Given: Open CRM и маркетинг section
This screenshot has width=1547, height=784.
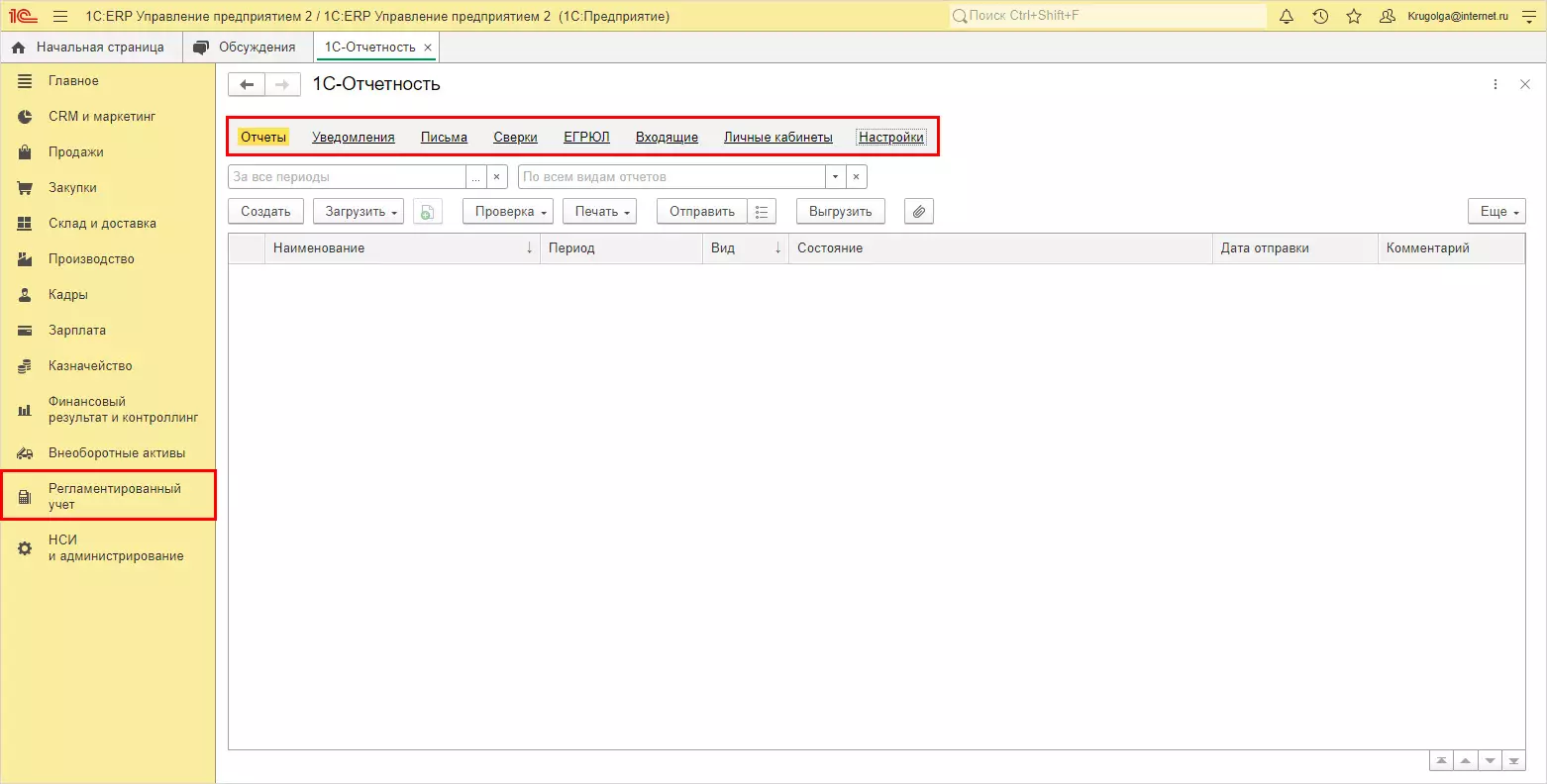Looking at the screenshot, I should [108, 117].
